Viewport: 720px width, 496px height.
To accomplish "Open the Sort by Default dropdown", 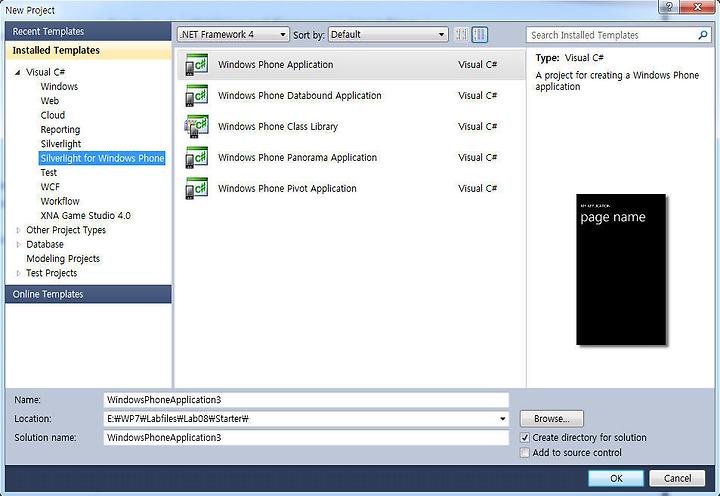I will [388, 34].
